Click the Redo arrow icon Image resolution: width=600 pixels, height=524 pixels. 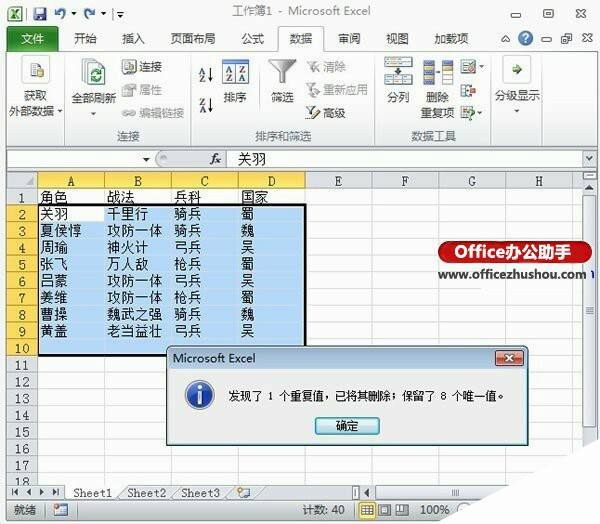[90, 14]
